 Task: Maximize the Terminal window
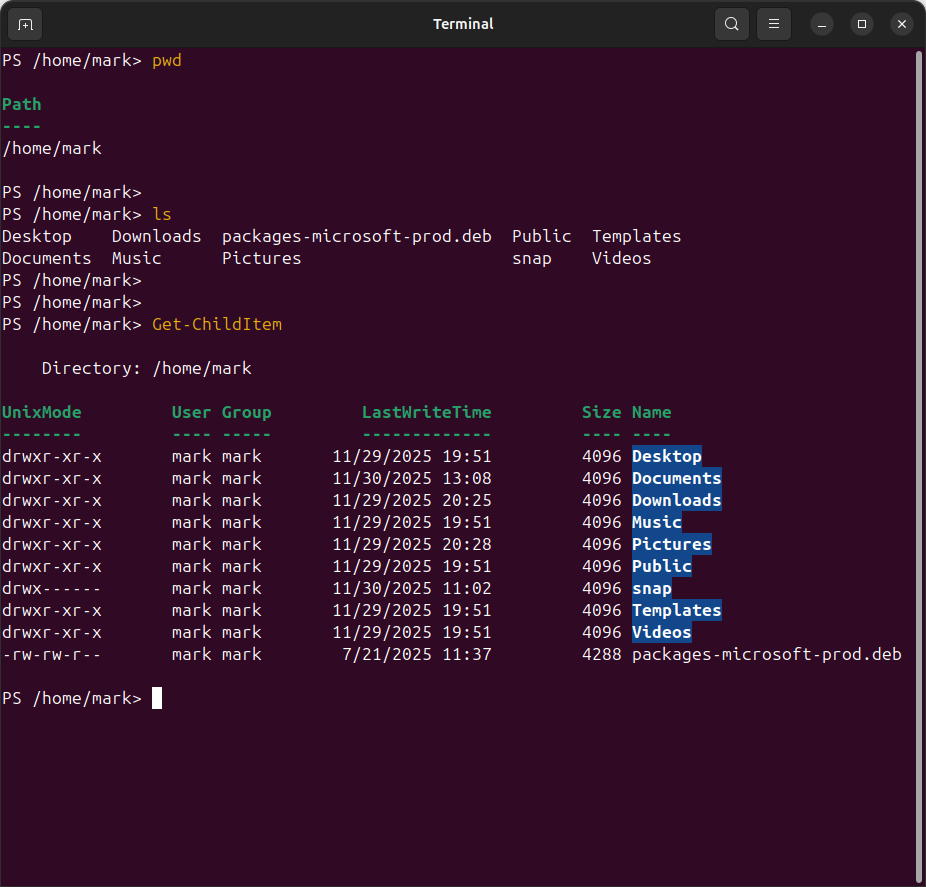861,23
